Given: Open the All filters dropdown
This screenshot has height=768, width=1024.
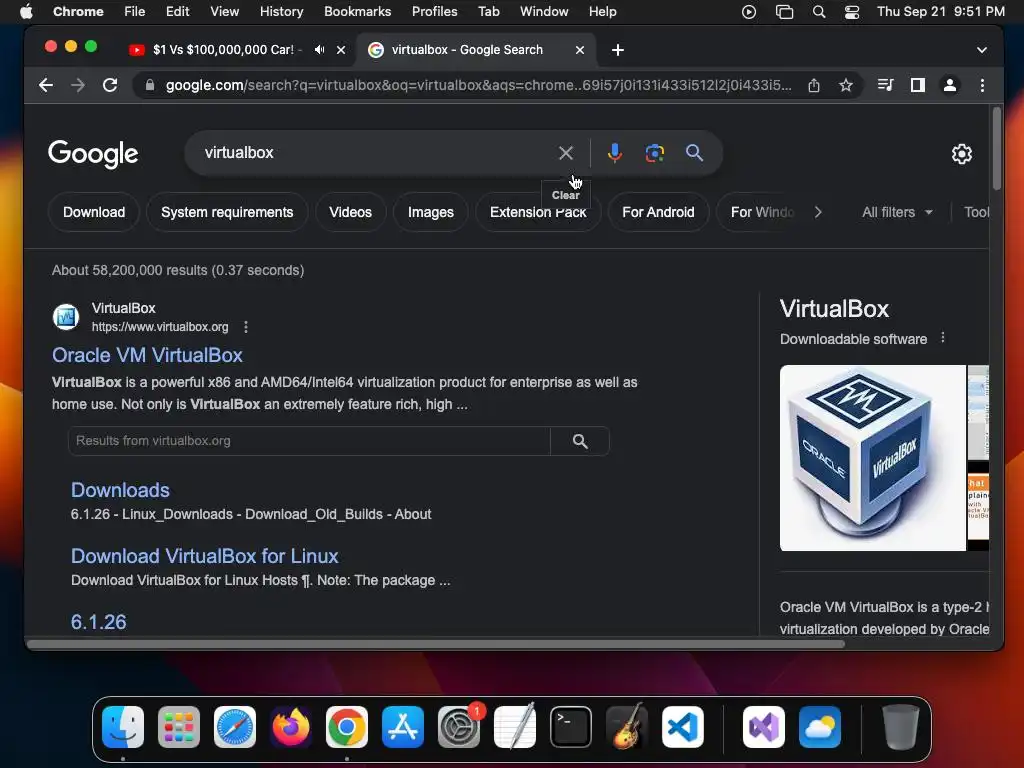Looking at the screenshot, I should pos(897,212).
